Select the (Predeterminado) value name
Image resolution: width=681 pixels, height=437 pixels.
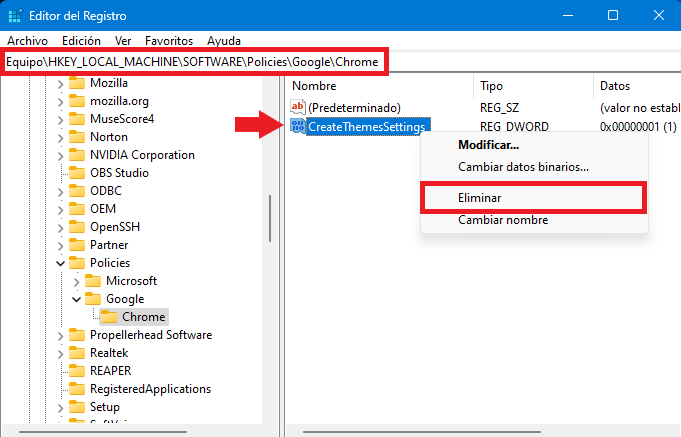(x=354, y=108)
